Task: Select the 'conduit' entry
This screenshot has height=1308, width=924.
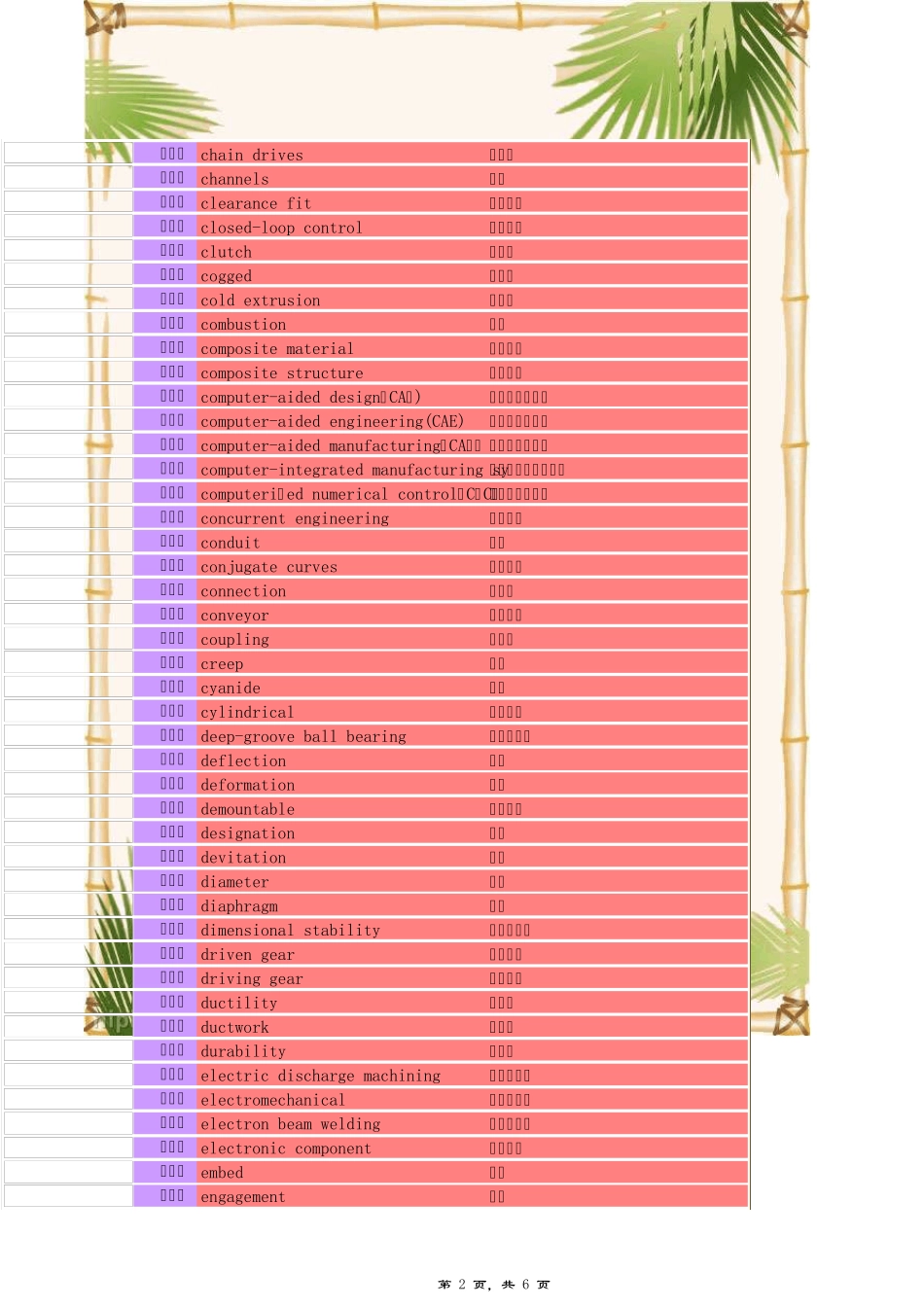Action: 231,543
